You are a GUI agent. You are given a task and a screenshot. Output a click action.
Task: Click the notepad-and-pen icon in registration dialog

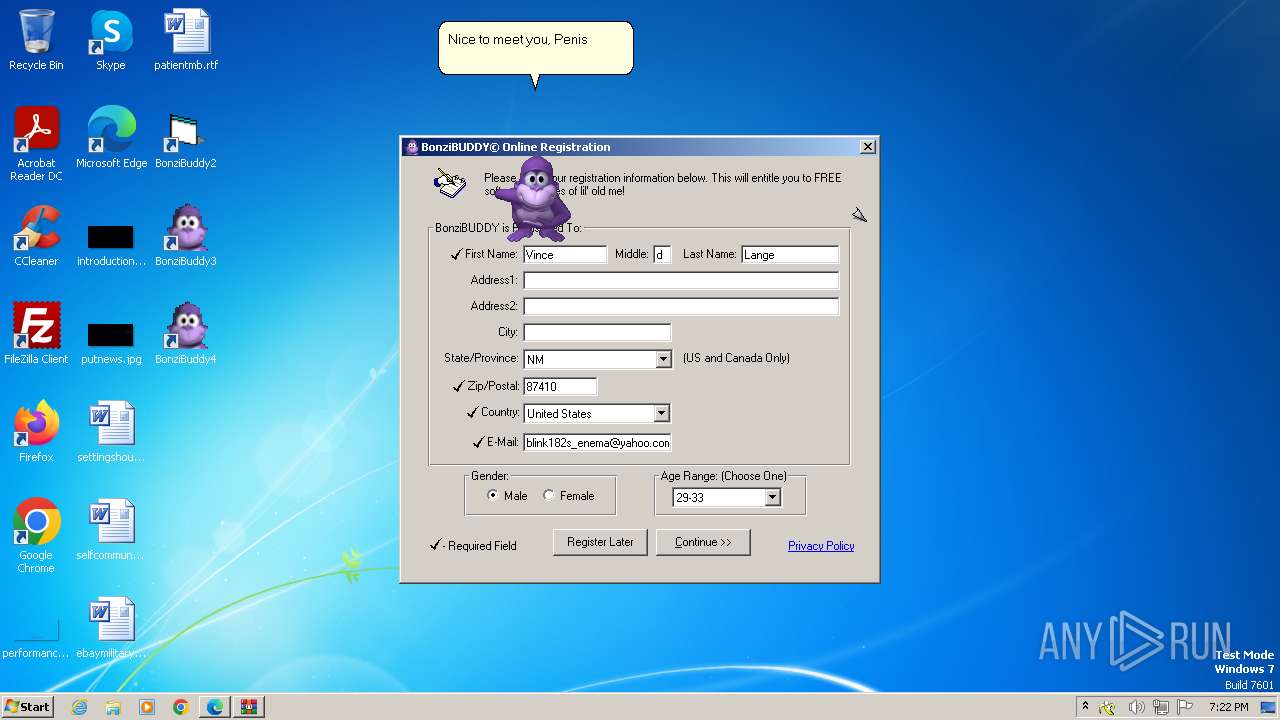[x=450, y=183]
